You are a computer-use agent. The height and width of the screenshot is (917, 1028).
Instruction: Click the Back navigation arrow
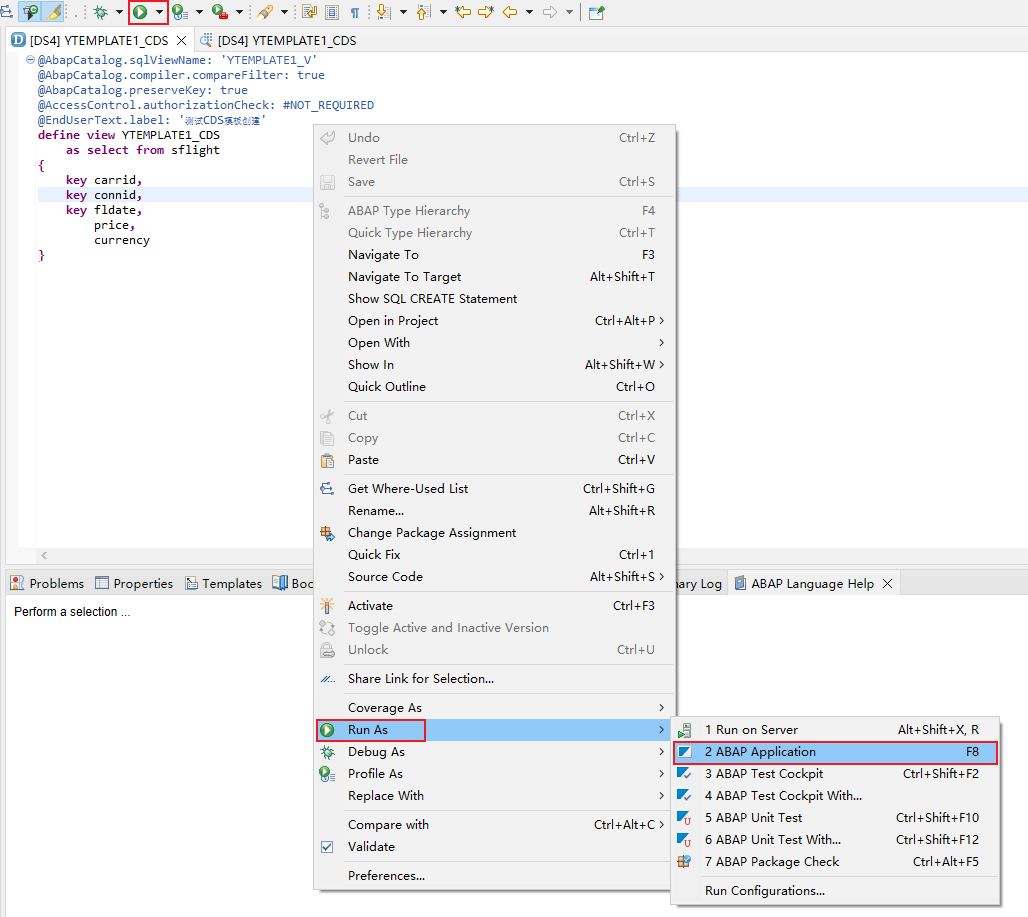click(x=509, y=12)
